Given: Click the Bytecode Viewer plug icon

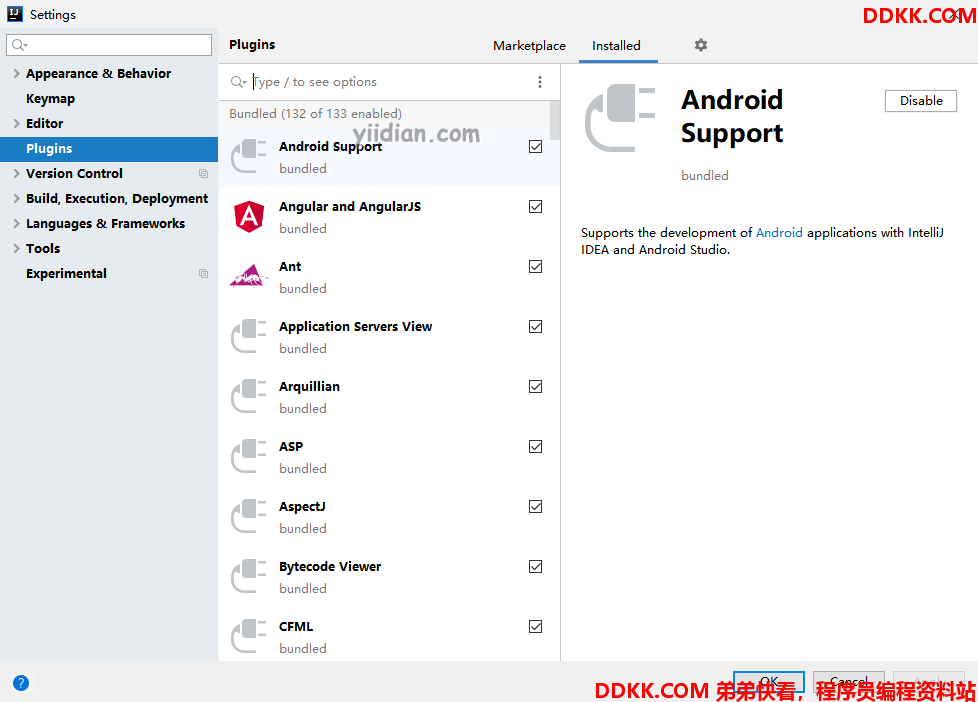Looking at the screenshot, I should click(x=249, y=575).
